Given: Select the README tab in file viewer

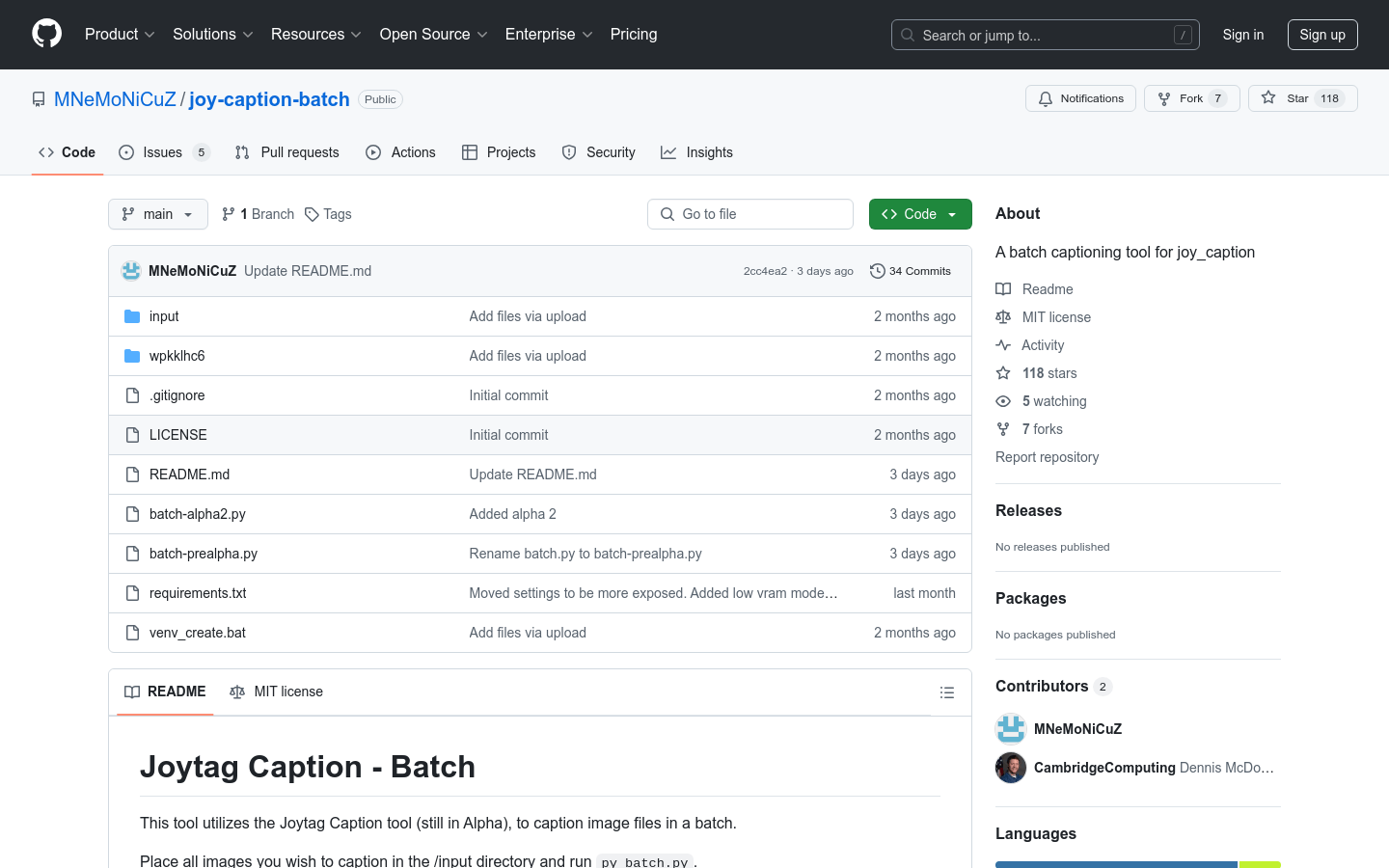Looking at the screenshot, I should [165, 692].
